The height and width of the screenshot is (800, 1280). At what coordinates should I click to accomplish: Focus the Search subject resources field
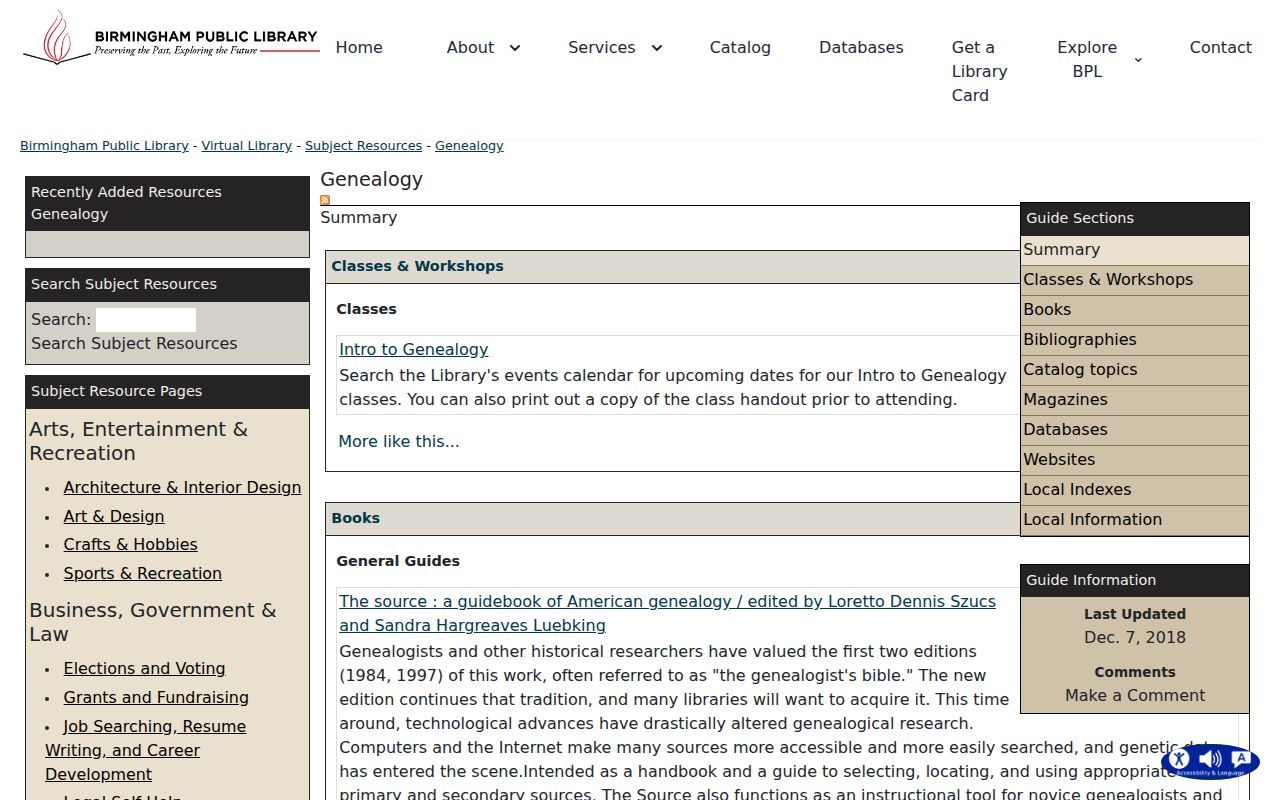click(x=146, y=320)
